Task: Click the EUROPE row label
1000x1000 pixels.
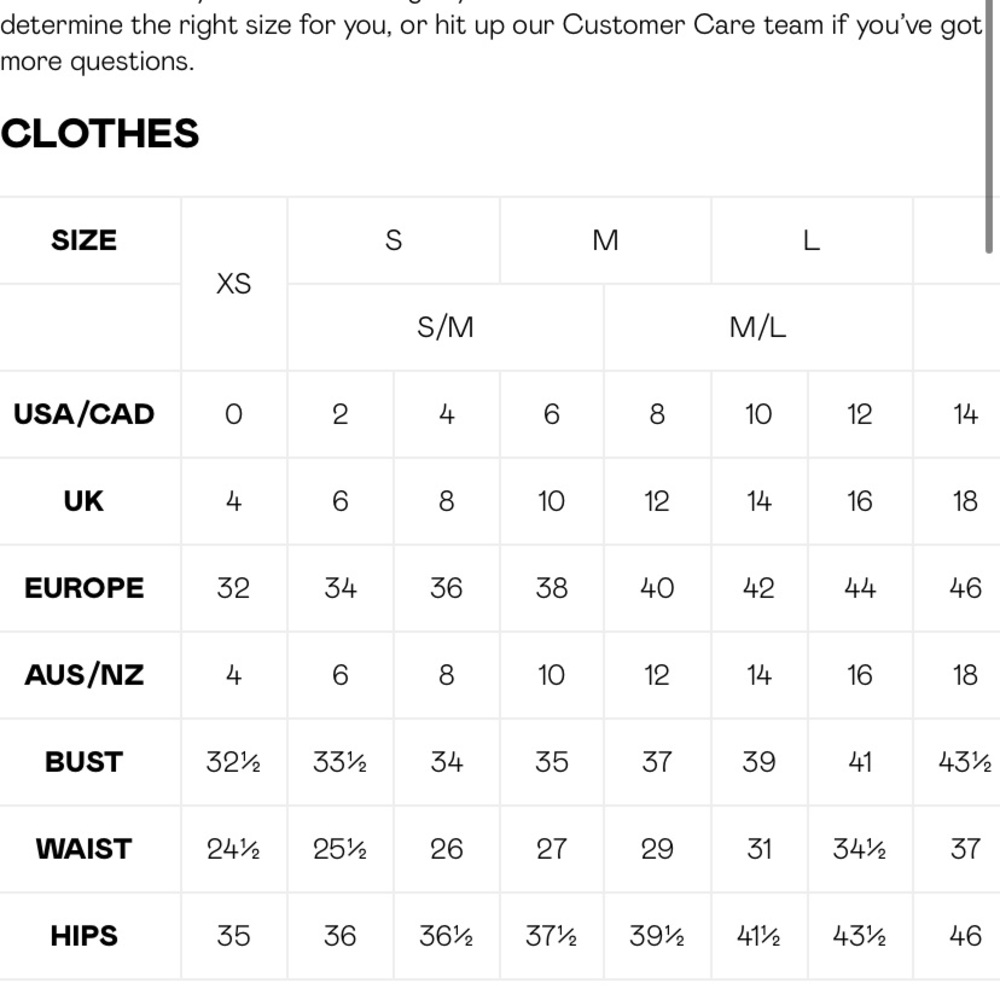Action: pos(84,588)
